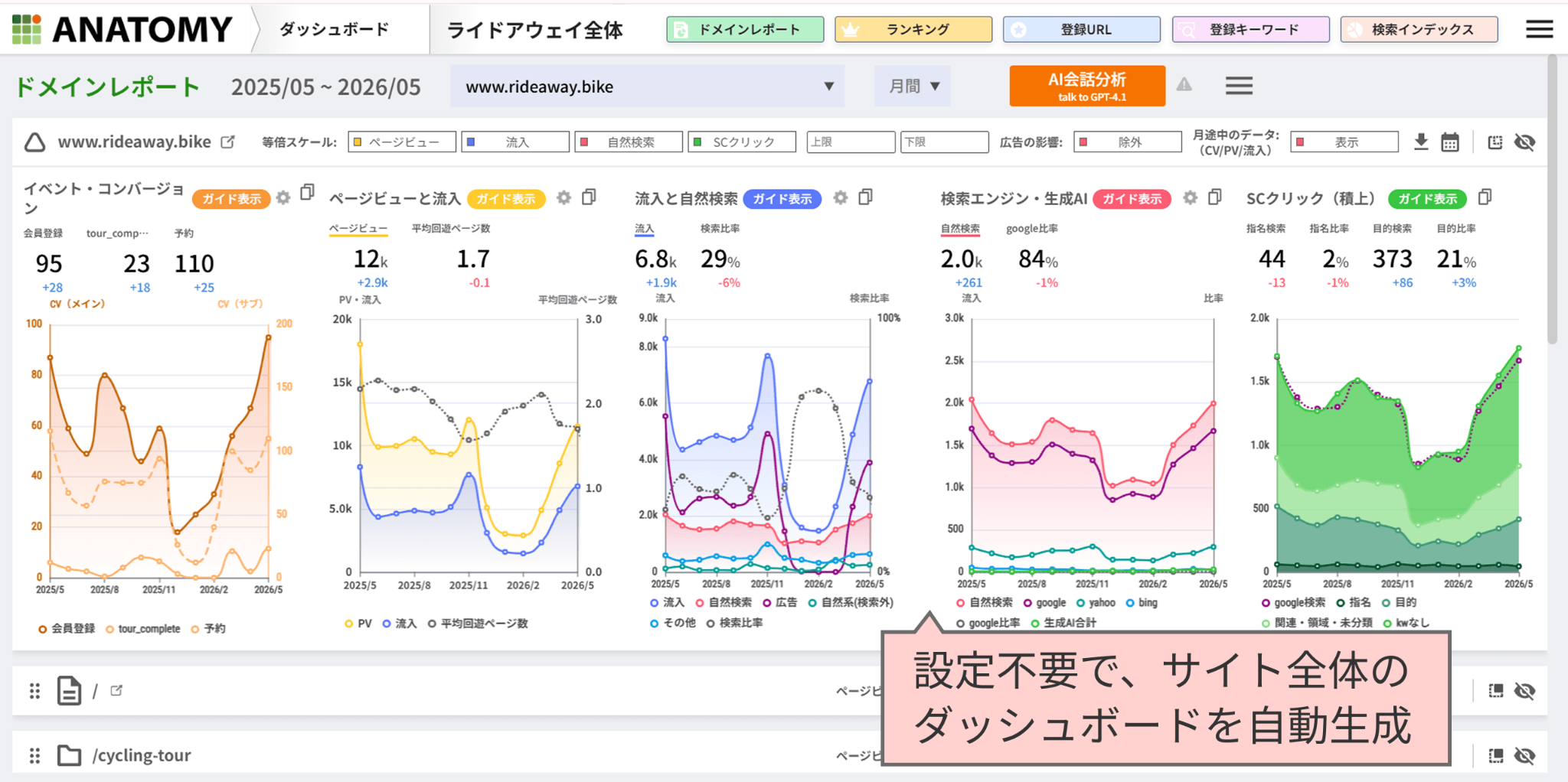This screenshot has width=1568, height=782.
Task: Go to ダッシュボード breadcrumb
Action: tap(335, 30)
